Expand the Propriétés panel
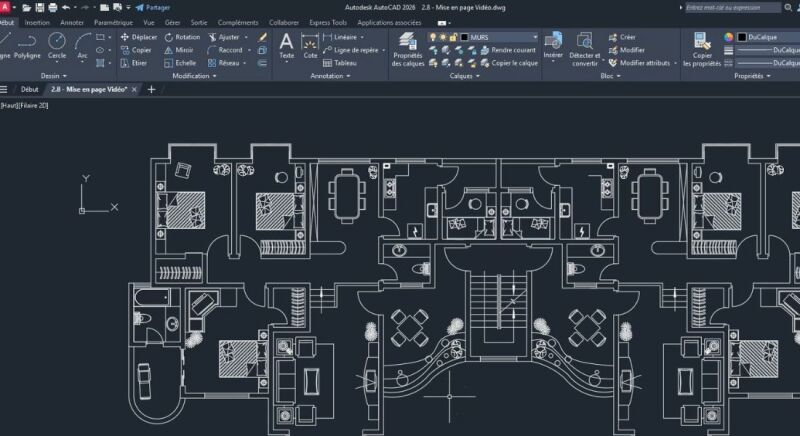Screen dimensions: 800x436 (x=752, y=76)
